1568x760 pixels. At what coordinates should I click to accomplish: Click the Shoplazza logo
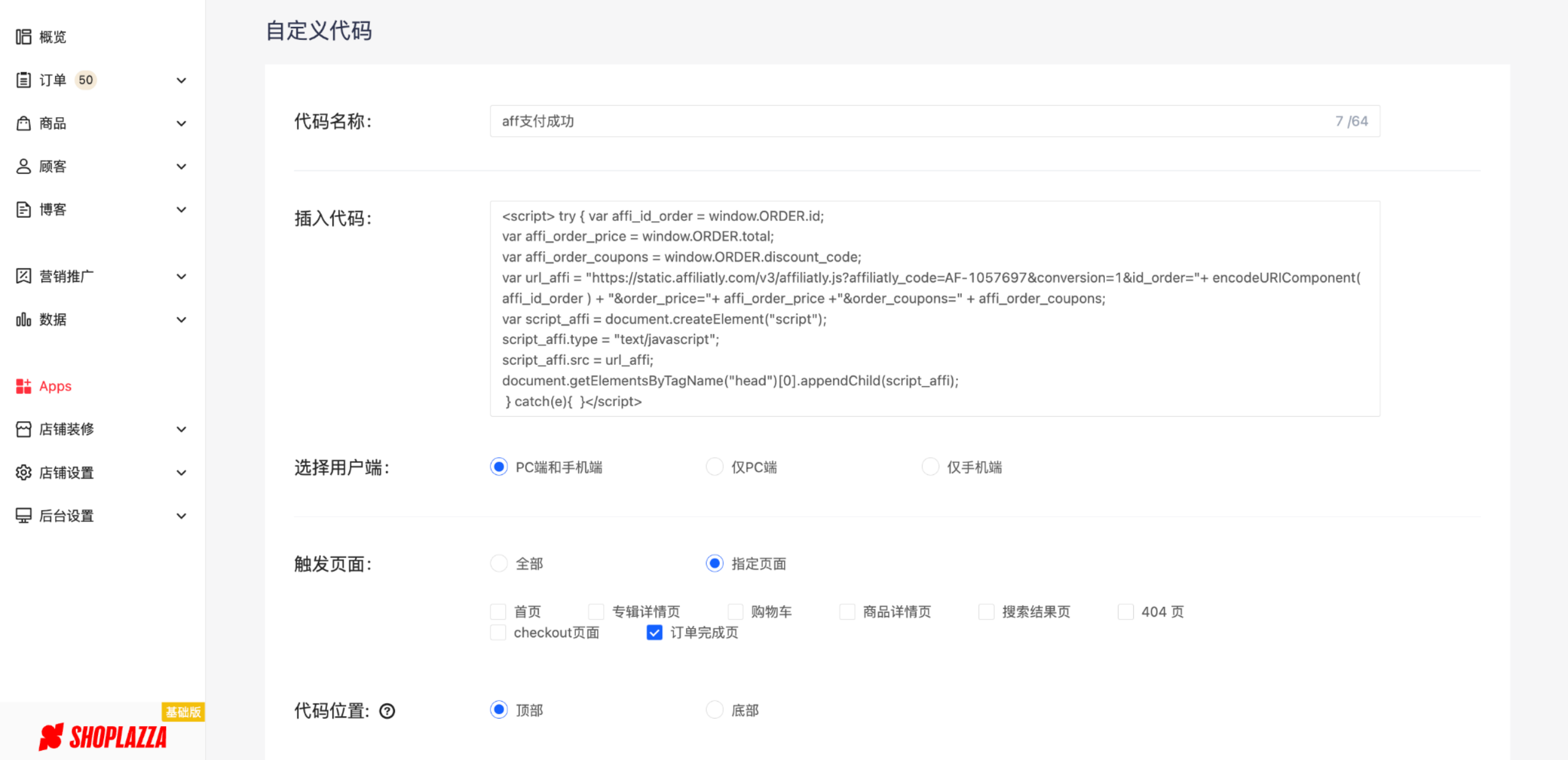coord(102,737)
